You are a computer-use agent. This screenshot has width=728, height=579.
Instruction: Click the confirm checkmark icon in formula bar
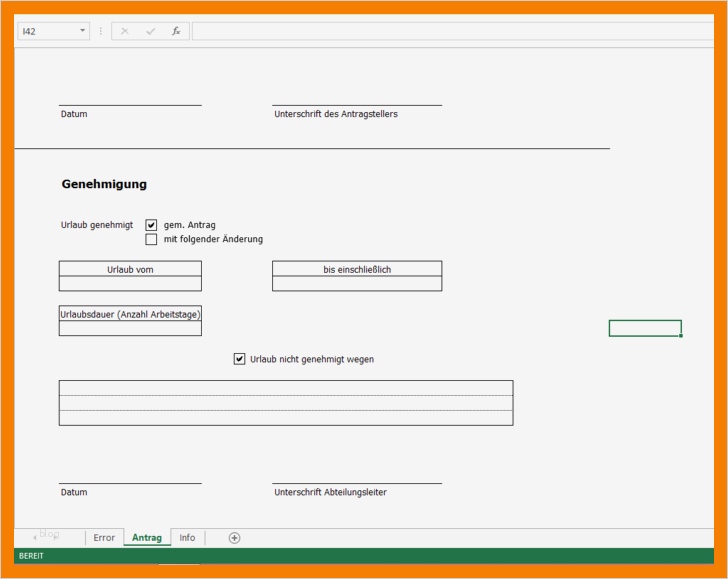(x=150, y=31)
